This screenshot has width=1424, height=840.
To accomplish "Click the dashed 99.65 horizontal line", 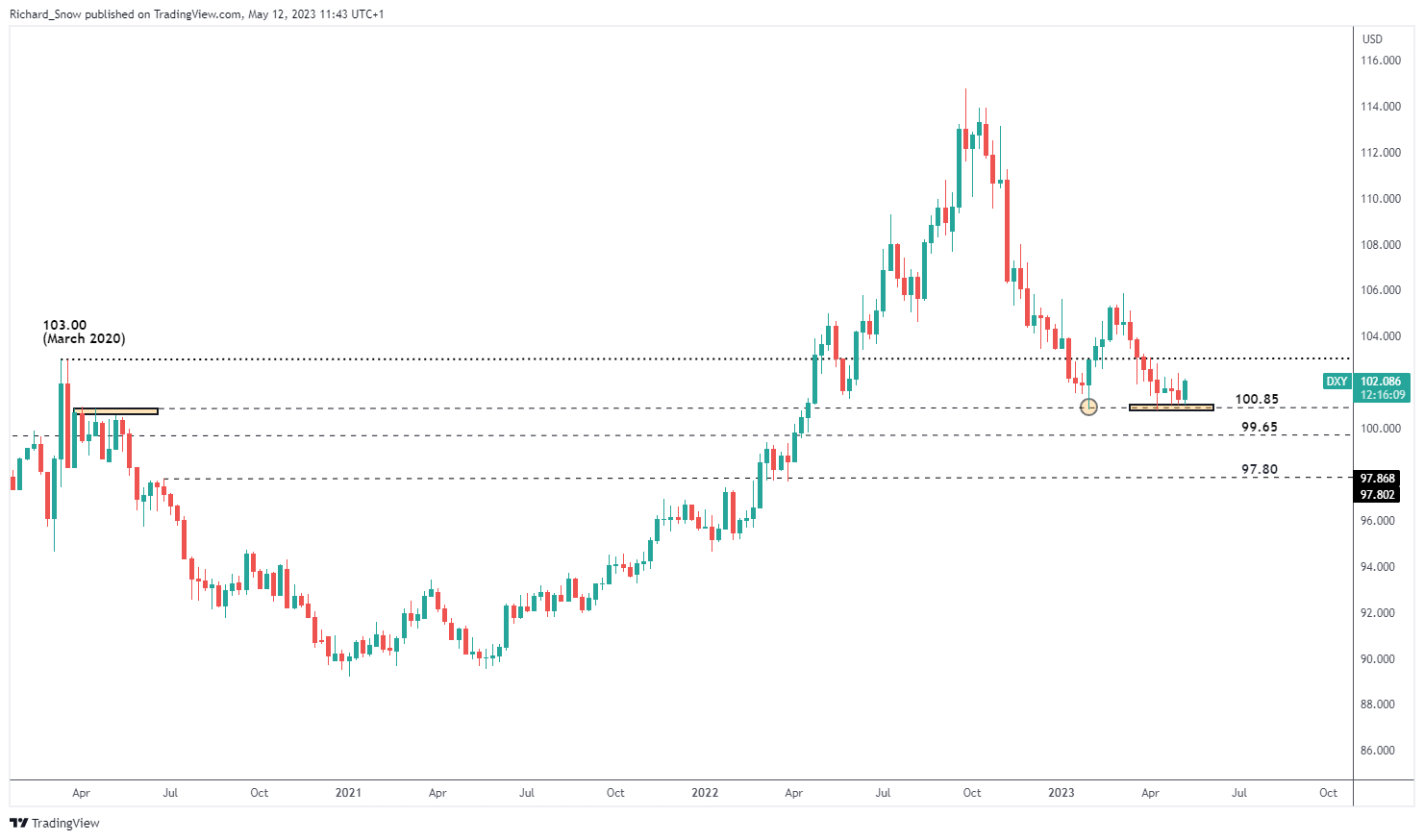I will tap(681, 435).
